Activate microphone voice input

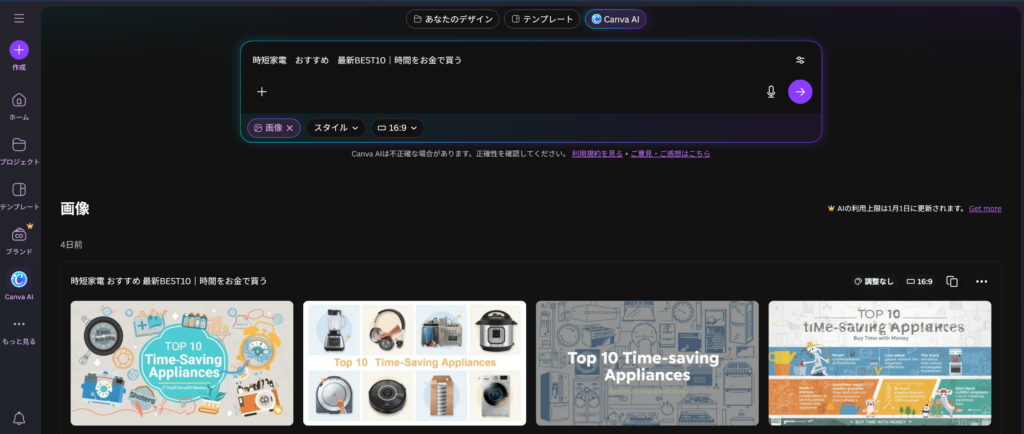tap(771, 92)
